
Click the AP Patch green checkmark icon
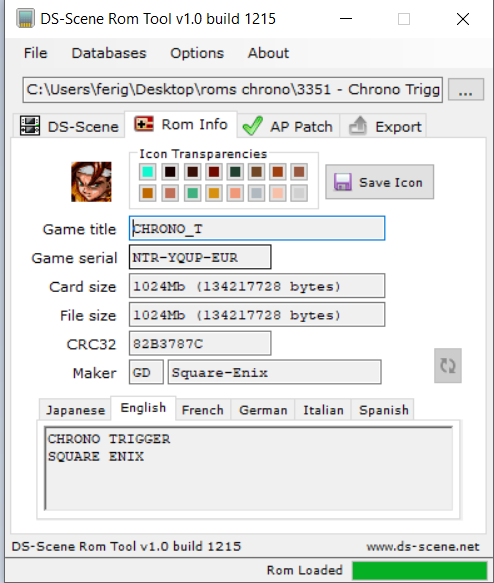(x=252, y=126)
